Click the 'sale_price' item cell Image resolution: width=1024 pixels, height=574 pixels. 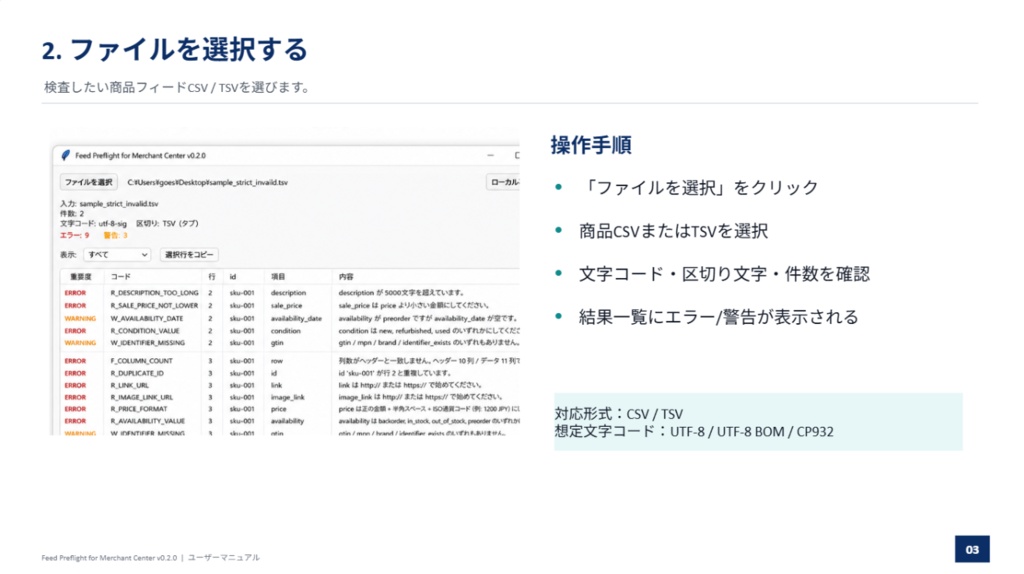[286, 306]
